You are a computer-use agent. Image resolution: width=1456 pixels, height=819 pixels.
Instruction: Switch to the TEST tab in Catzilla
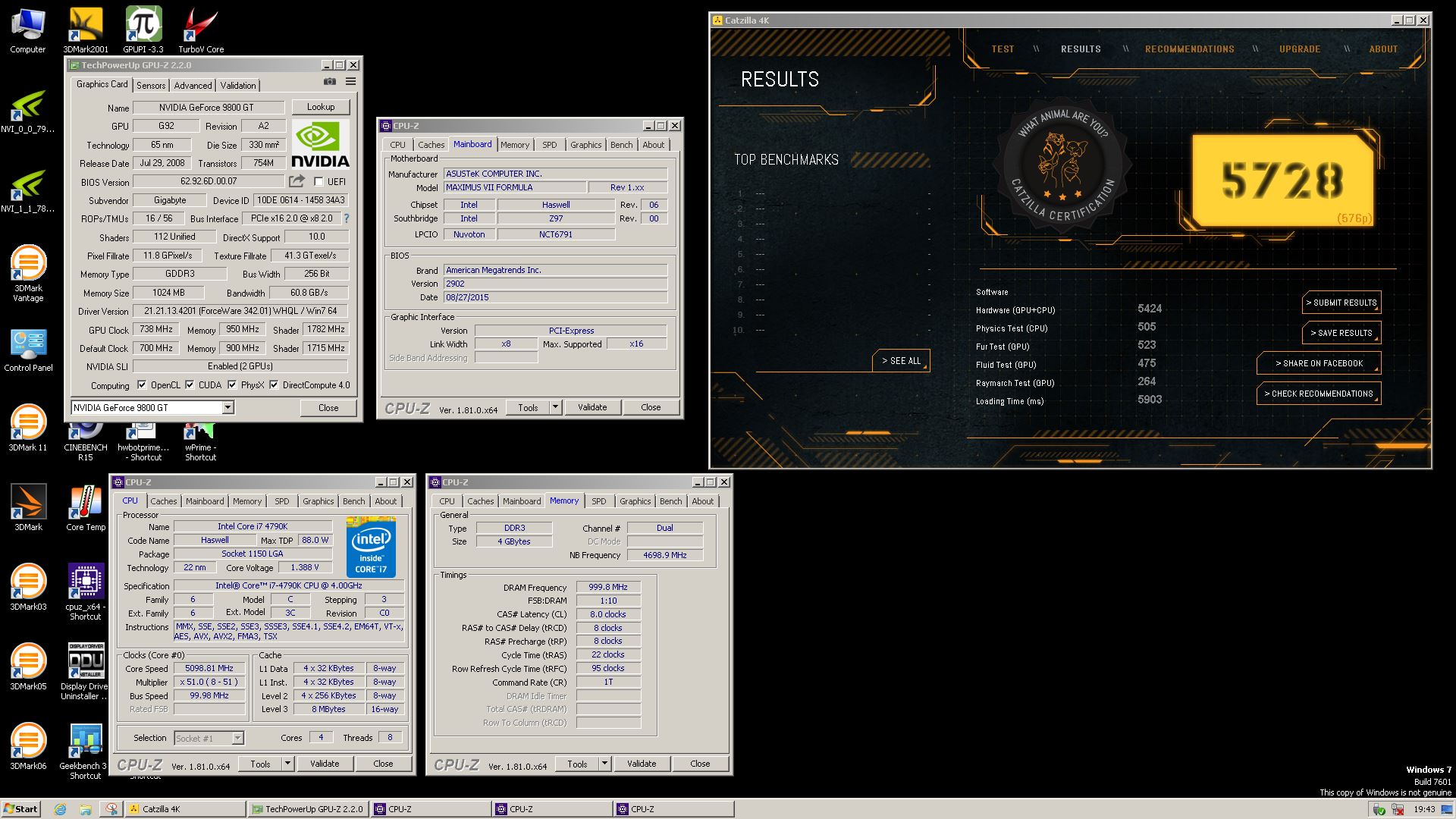(1003, 49)
